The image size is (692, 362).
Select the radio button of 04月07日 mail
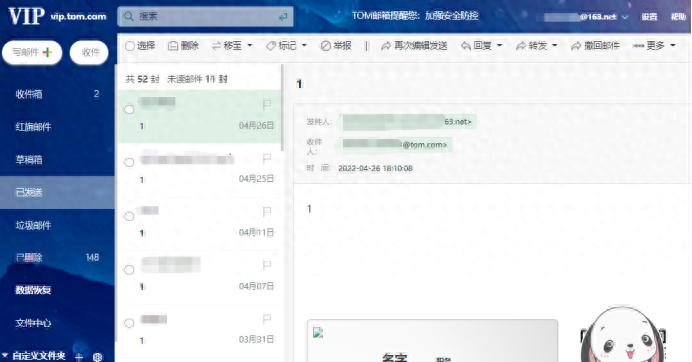[x=129, y=270]
